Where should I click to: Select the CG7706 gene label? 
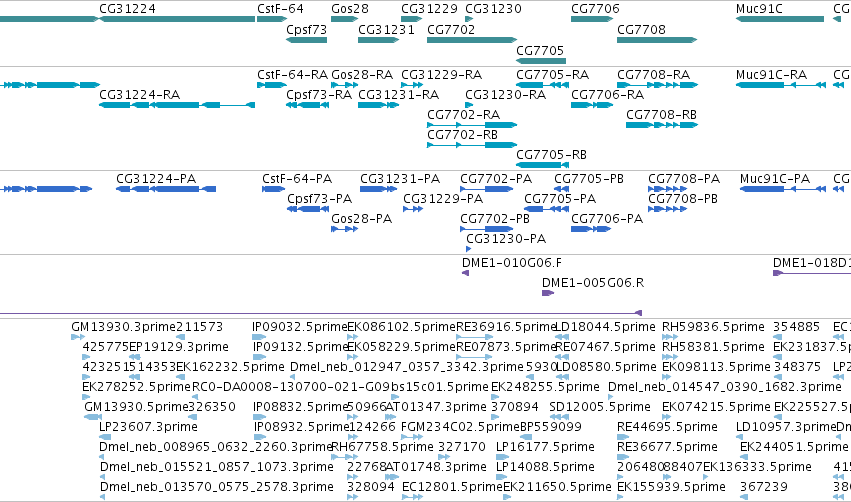(x=595, y=9)
